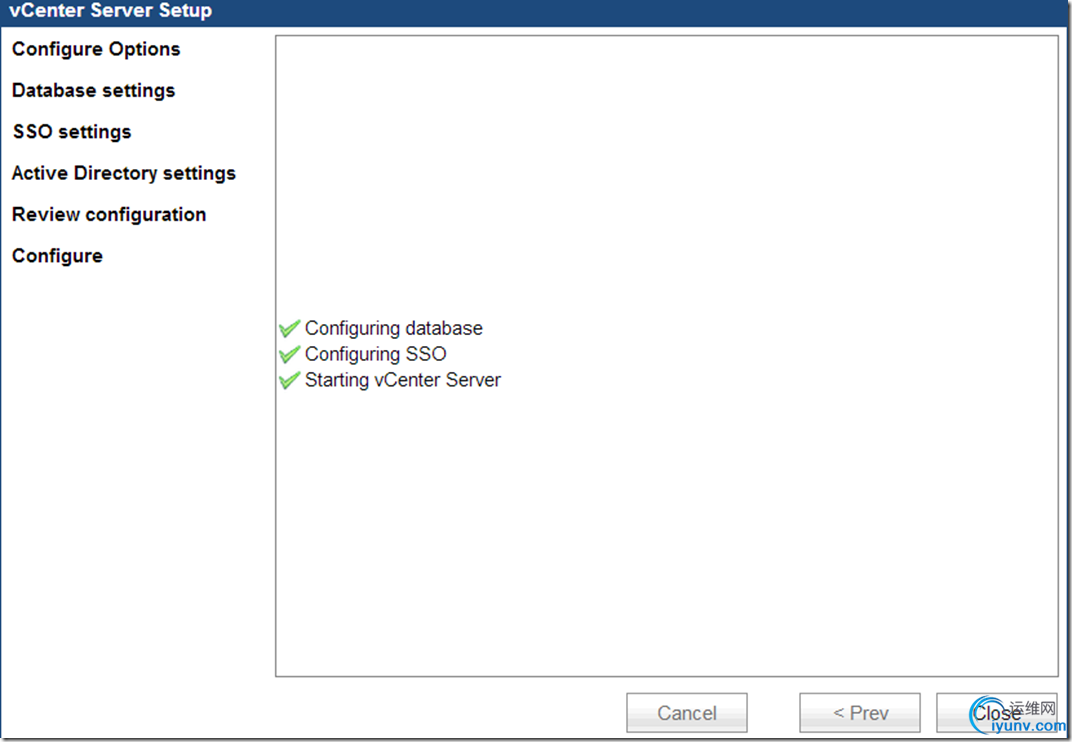This screenshot has width=1072, height=742.
Task: Open Active Directory settings step
Action: click(124, 173)
